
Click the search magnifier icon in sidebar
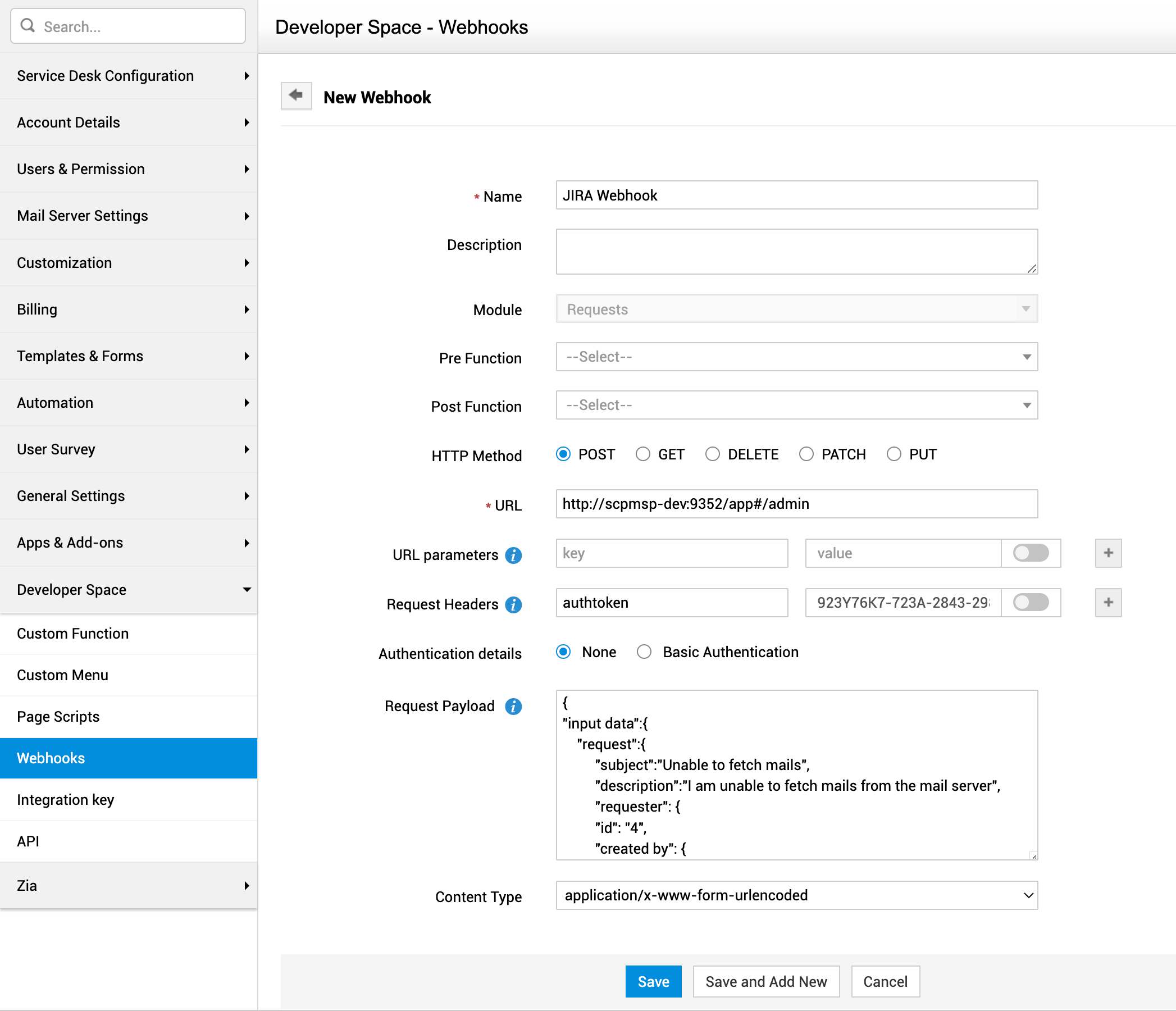coord(28,25)
